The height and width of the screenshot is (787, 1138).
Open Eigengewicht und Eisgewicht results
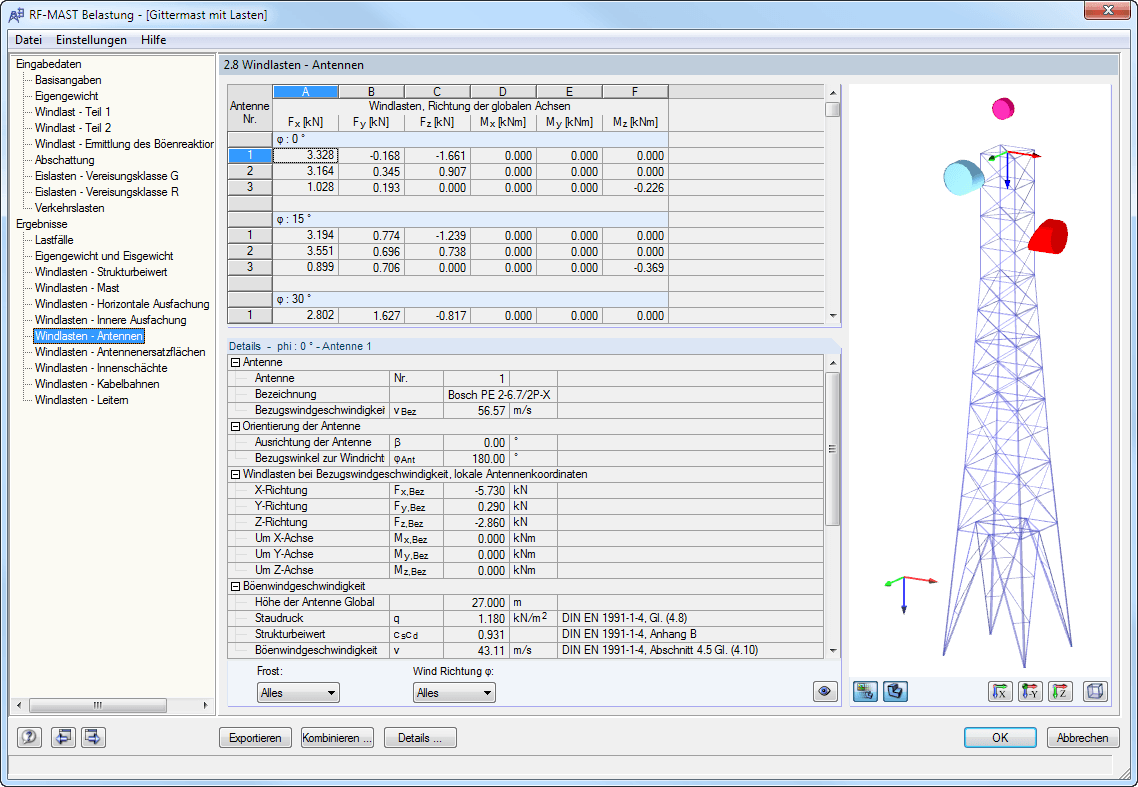pos(104,256)
